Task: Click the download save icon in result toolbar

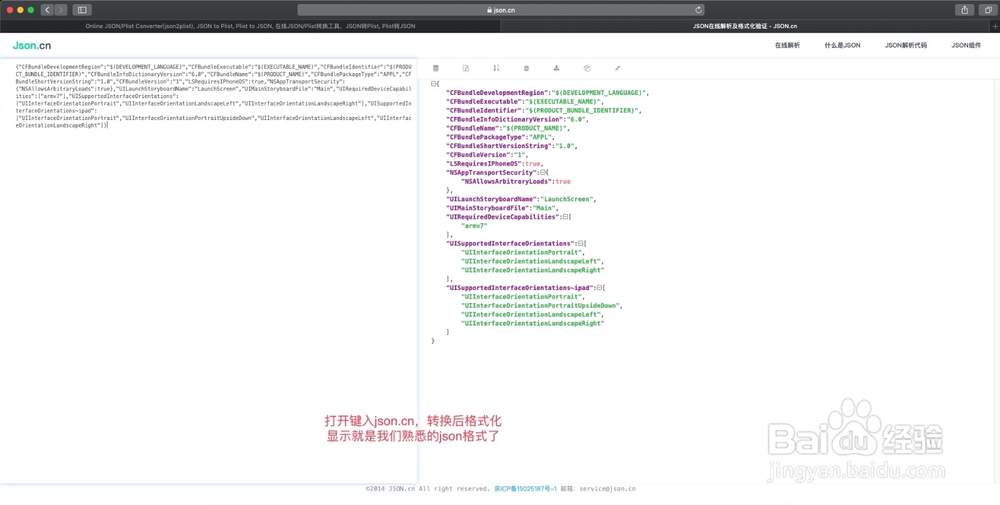Action: (x=556, y=68)
